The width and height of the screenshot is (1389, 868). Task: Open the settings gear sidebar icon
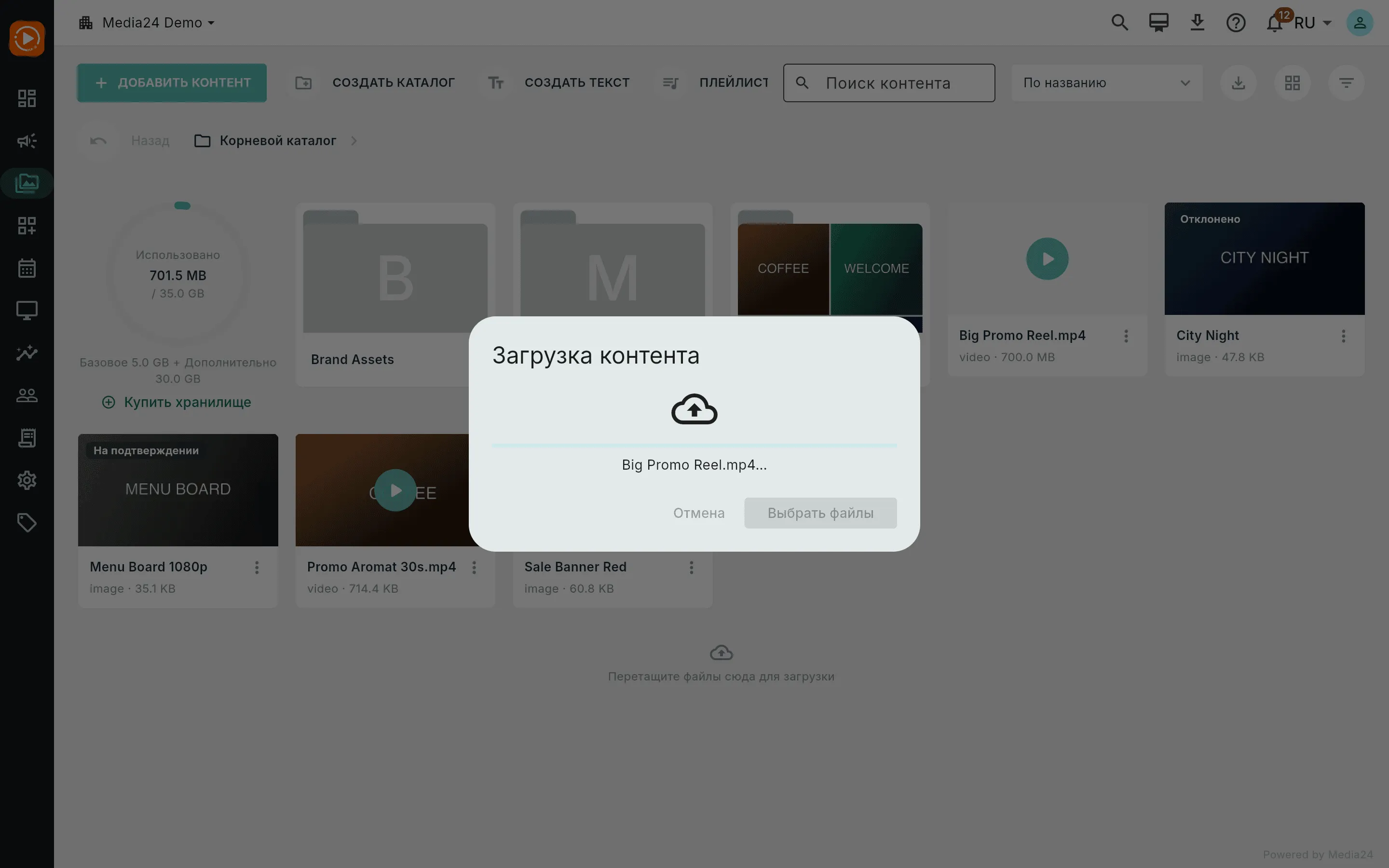(x=27, y=480)
